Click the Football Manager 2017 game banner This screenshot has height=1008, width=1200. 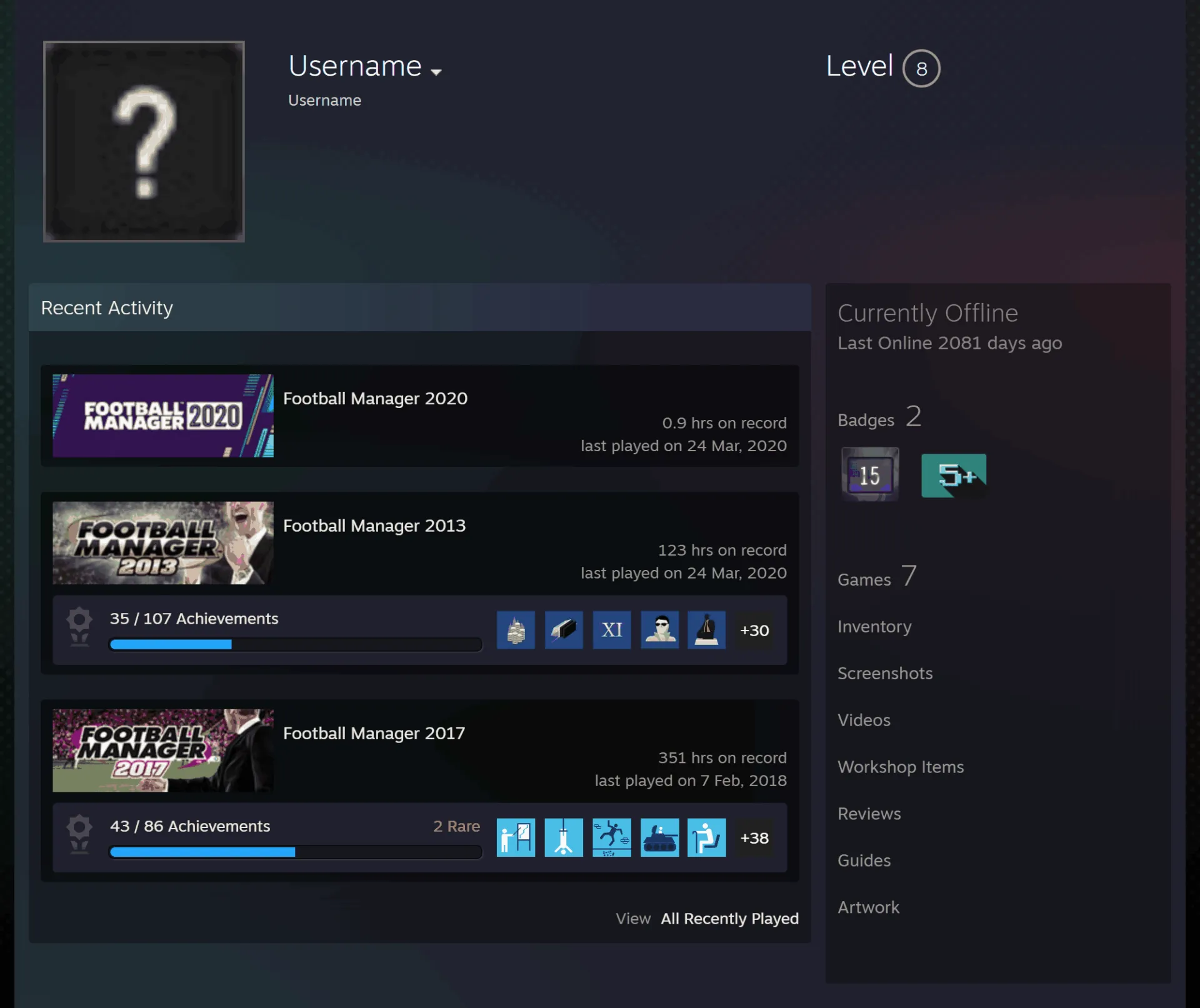[163, 751]
